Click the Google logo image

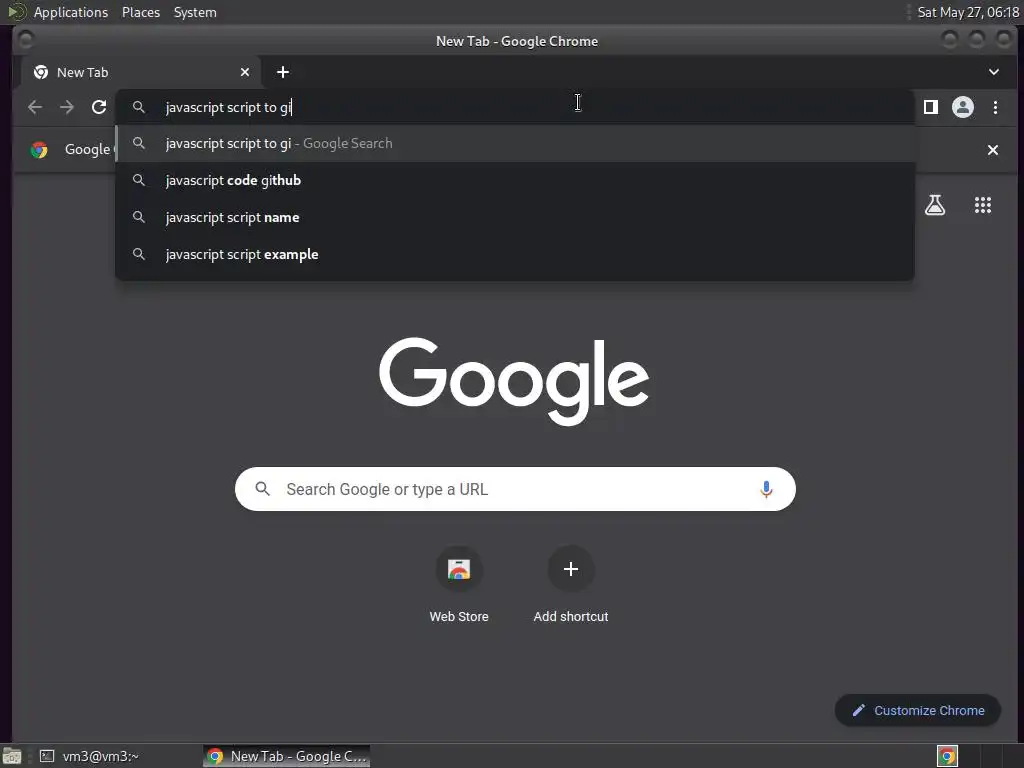pyautogui.click(x=514, y=381)
